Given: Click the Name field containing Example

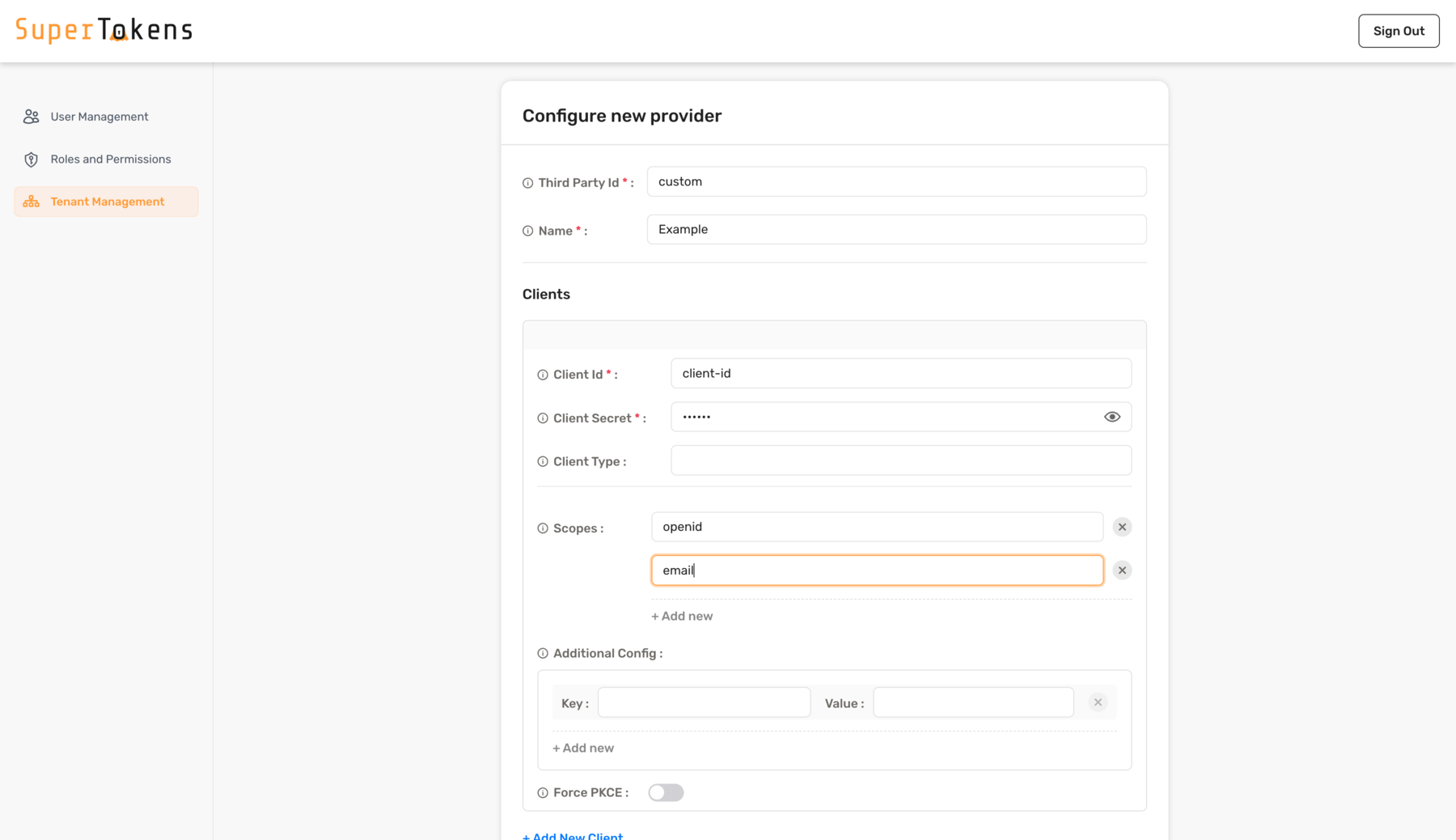Looking at the screenshot, I should click(895, 229).
